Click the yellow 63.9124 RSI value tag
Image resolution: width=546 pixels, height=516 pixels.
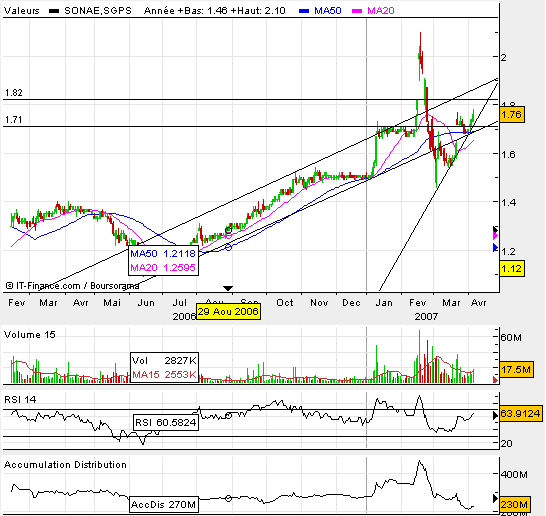tap(521, 414)
